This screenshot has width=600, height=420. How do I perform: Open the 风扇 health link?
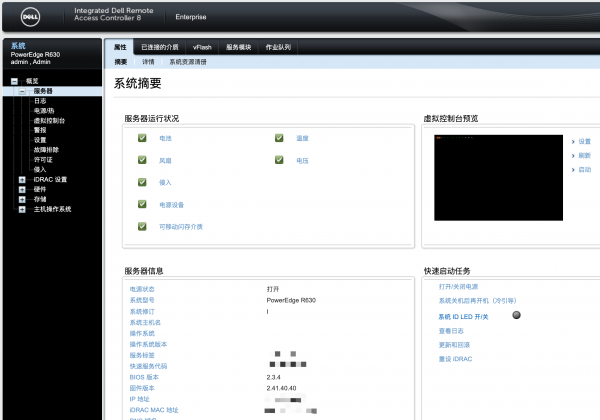(165, 161)
